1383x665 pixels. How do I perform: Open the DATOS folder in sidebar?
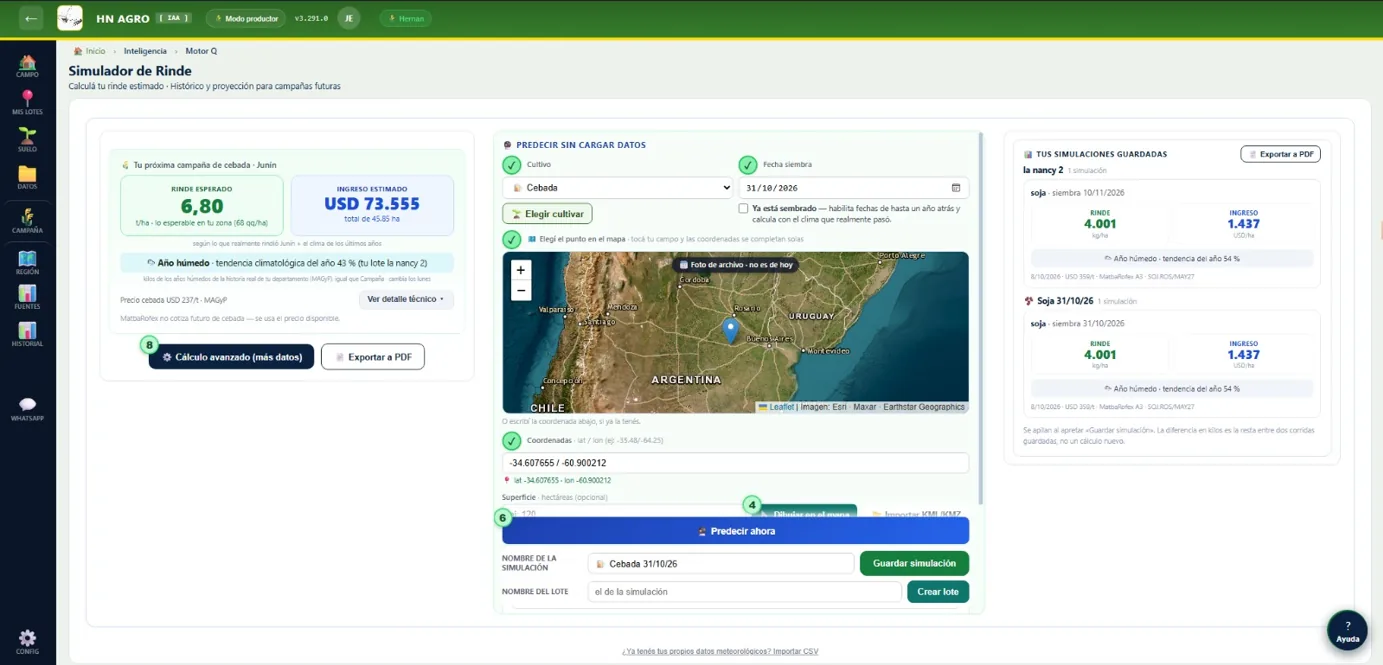[x=27, y=178]
